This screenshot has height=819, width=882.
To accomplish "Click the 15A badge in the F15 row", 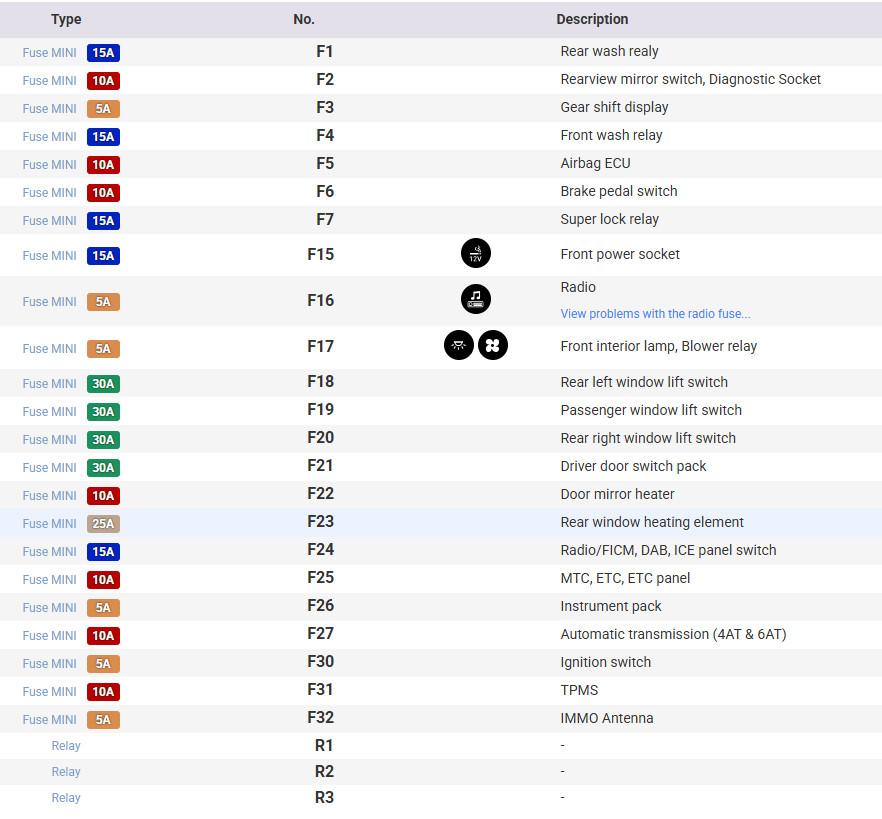I will coord(104,256).
